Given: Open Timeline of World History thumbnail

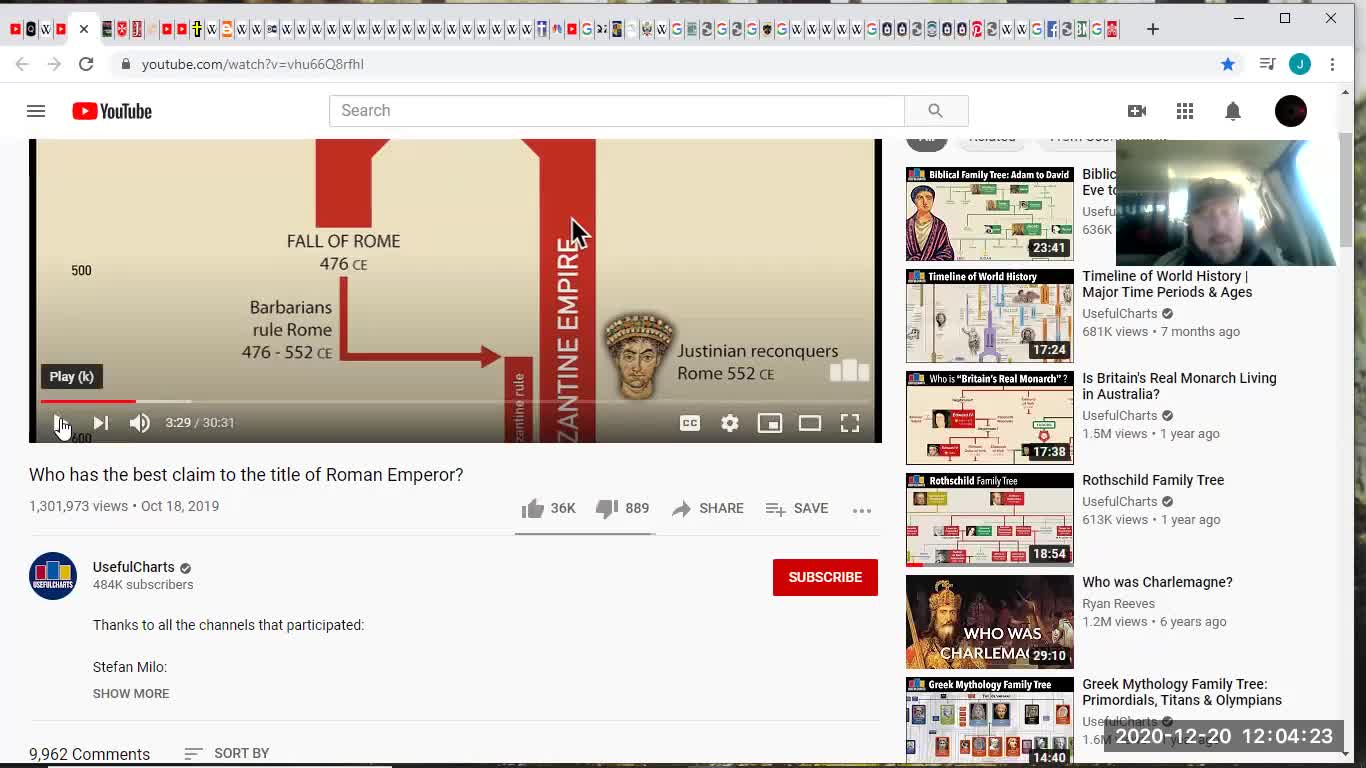Looking at the screenshot, I should 990,316.
